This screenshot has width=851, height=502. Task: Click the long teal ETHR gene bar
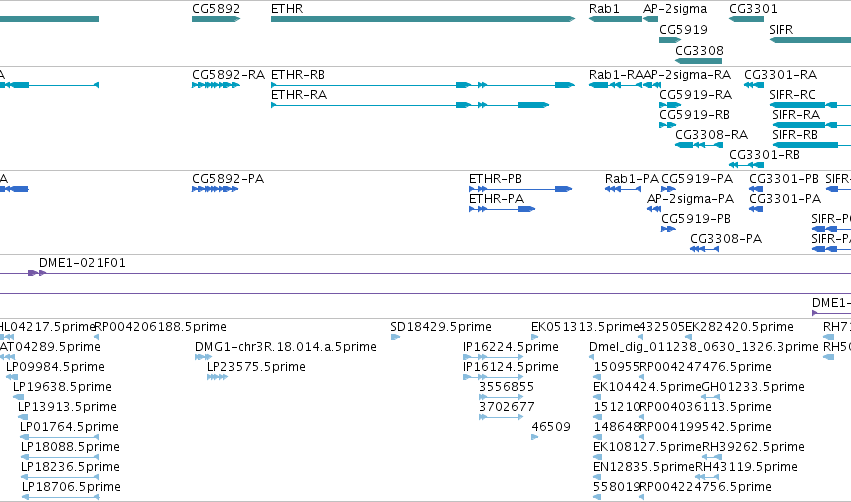coord(423,19)
